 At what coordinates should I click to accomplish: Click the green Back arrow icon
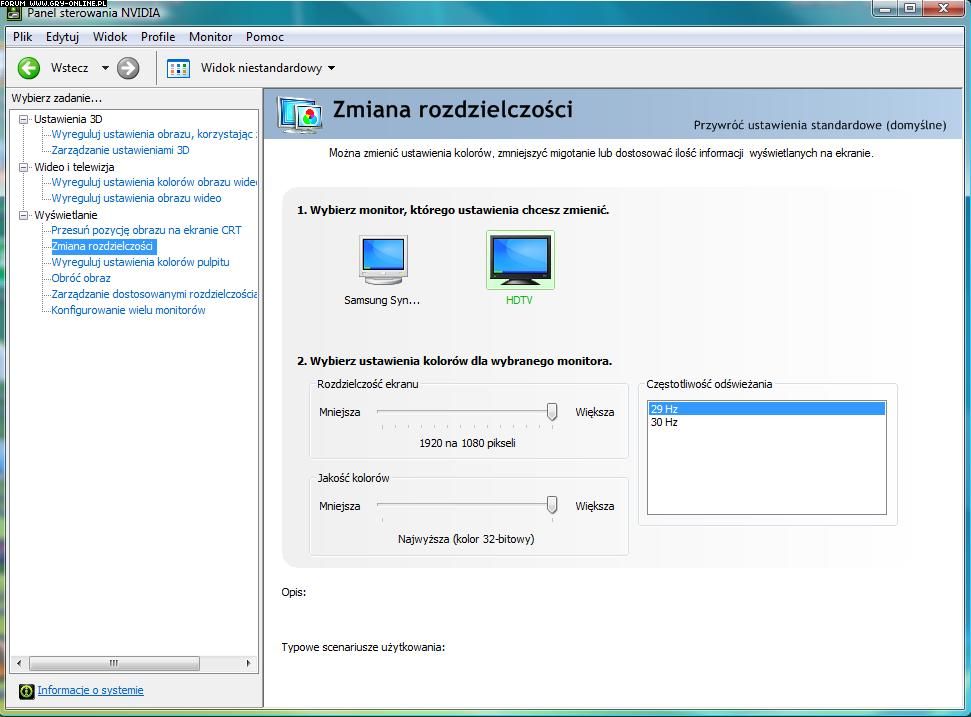pyautogui.click(x=28, y=68)
